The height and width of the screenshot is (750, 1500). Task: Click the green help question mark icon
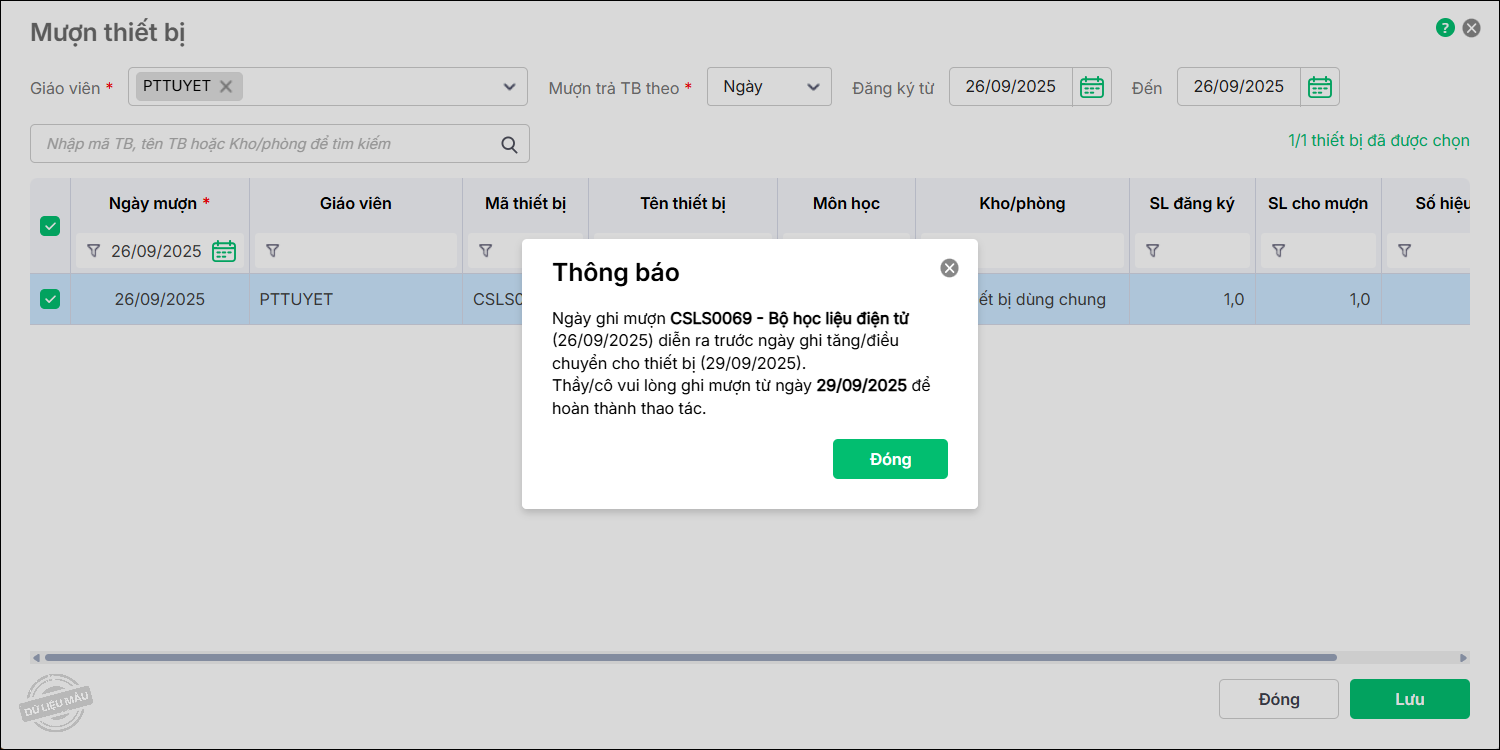click(x=1445, y=28)
